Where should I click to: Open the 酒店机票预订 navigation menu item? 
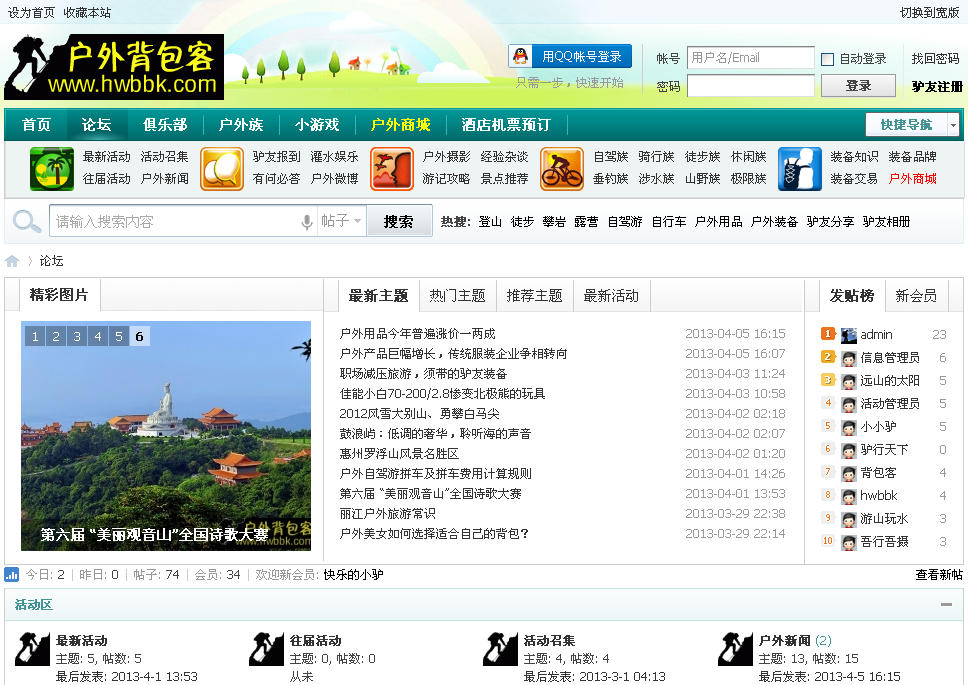point(506,125)
